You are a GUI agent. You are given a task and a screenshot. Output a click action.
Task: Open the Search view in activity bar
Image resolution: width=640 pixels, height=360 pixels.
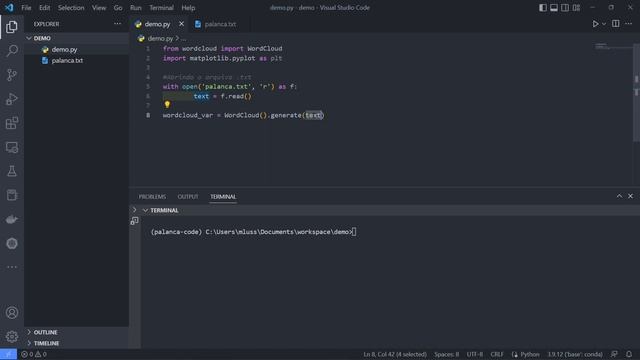(x=12, y=51)
